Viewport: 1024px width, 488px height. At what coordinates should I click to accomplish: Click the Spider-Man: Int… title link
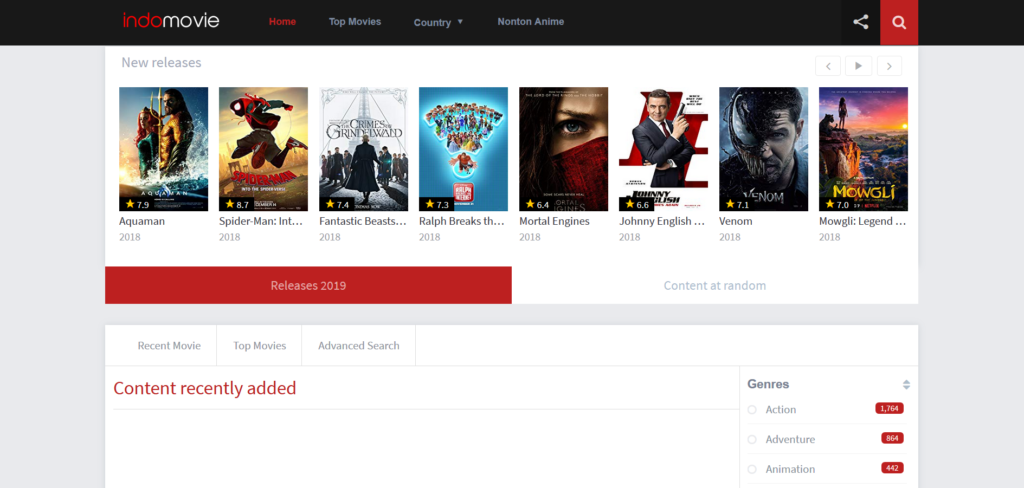coord(261,221)
